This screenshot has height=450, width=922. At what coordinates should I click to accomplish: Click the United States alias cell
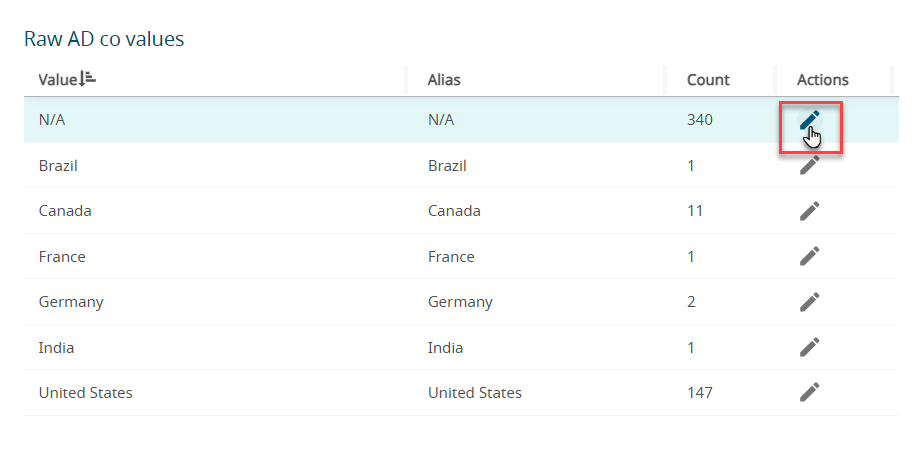pyautogui.click(x=474, y=393)
